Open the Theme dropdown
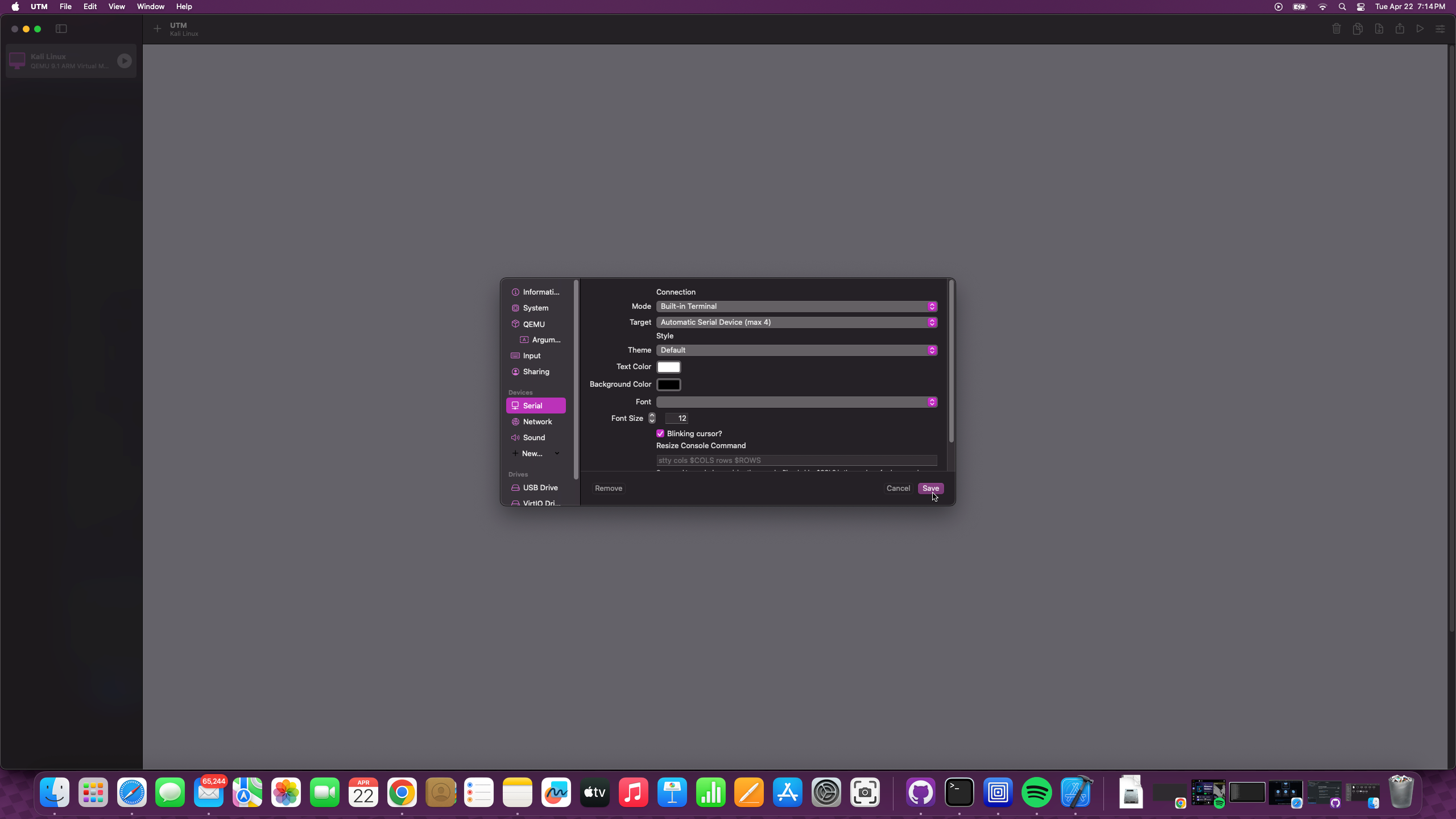 coord(796,350)
